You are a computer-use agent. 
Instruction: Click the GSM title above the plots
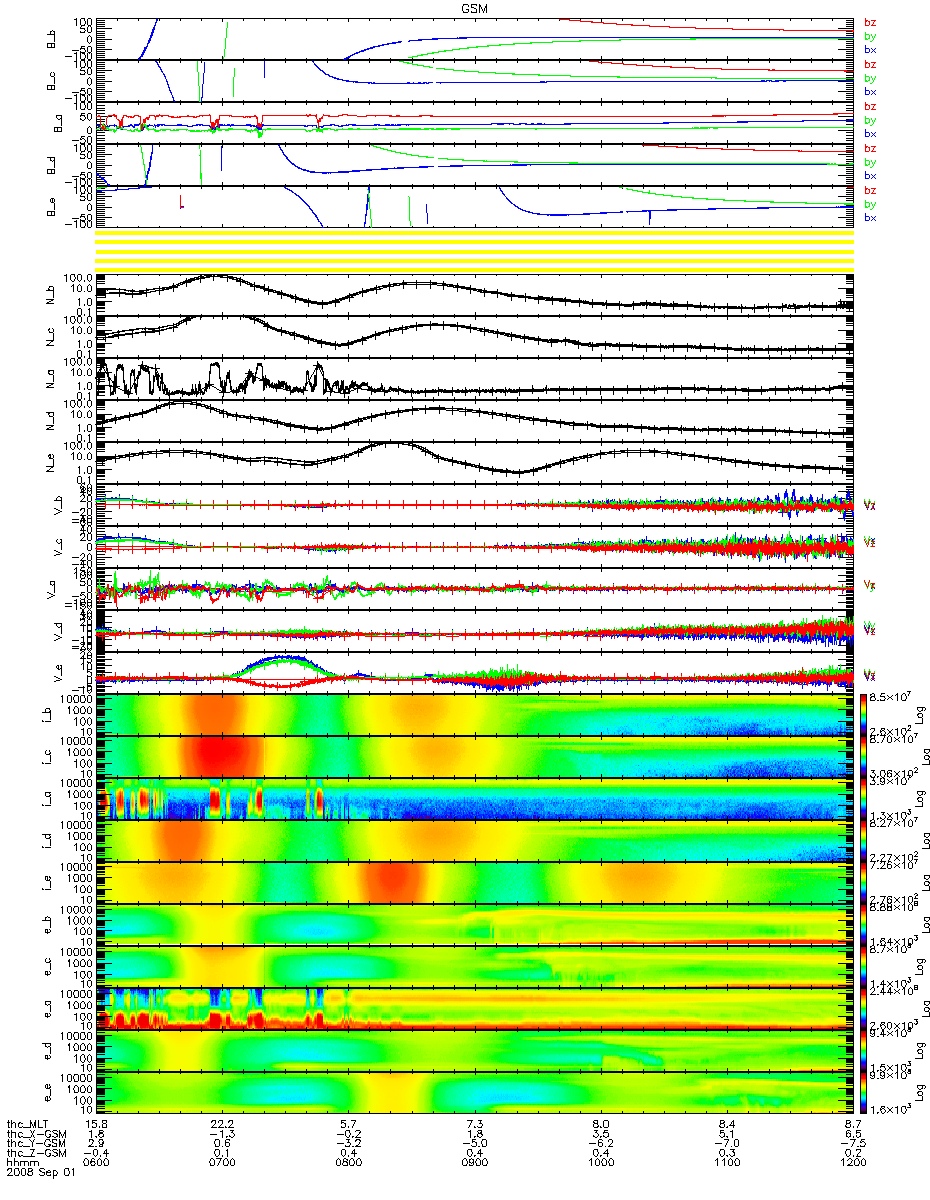tap(476, 7)
